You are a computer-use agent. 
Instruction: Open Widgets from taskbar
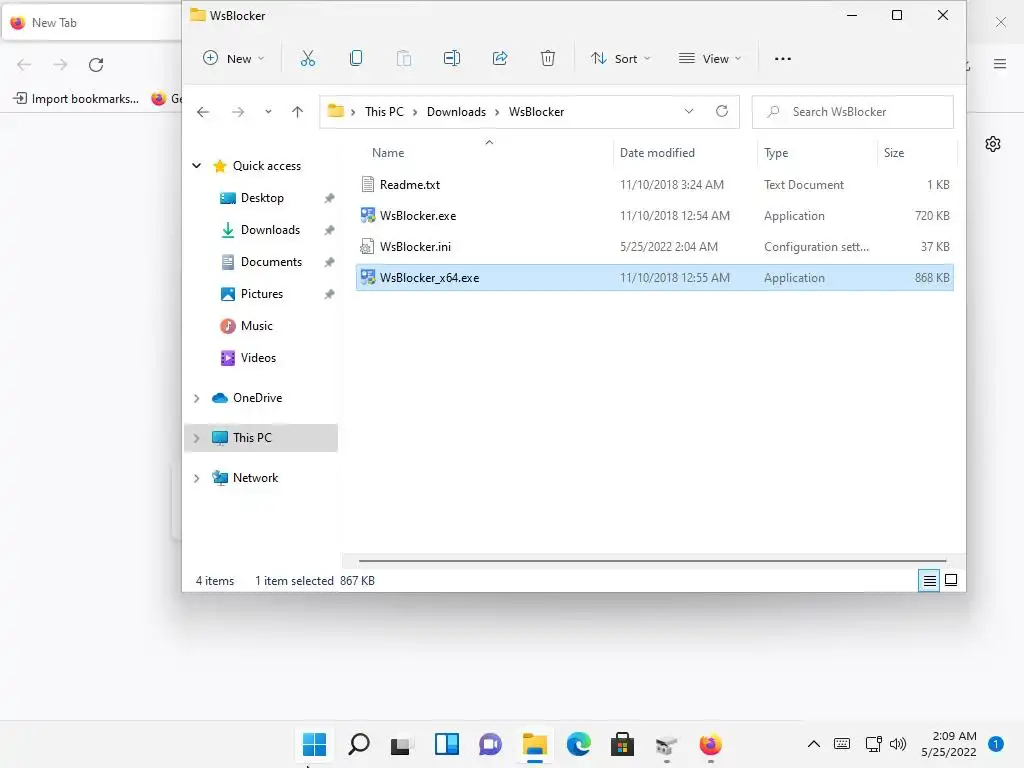click(x=447, y=744)
